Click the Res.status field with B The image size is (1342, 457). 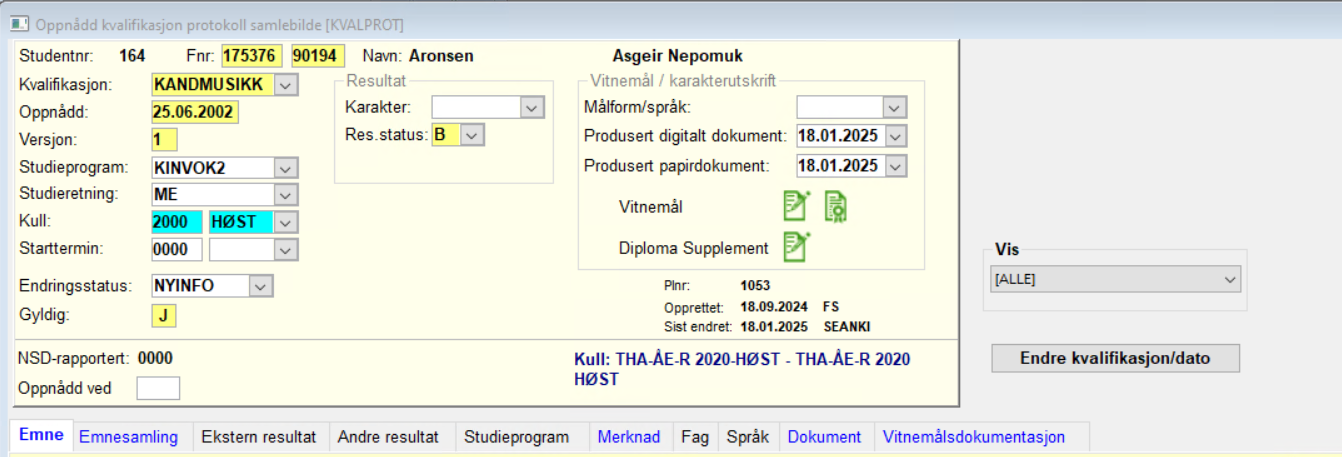tap(446, 134)
